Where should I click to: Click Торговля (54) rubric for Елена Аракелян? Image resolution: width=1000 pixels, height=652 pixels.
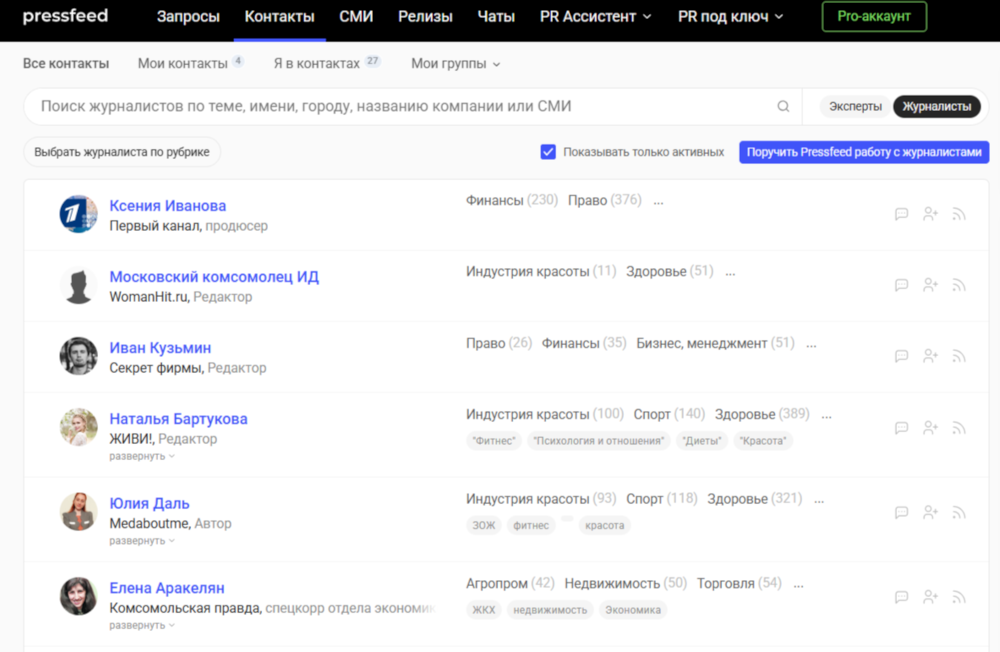point(739,583)
